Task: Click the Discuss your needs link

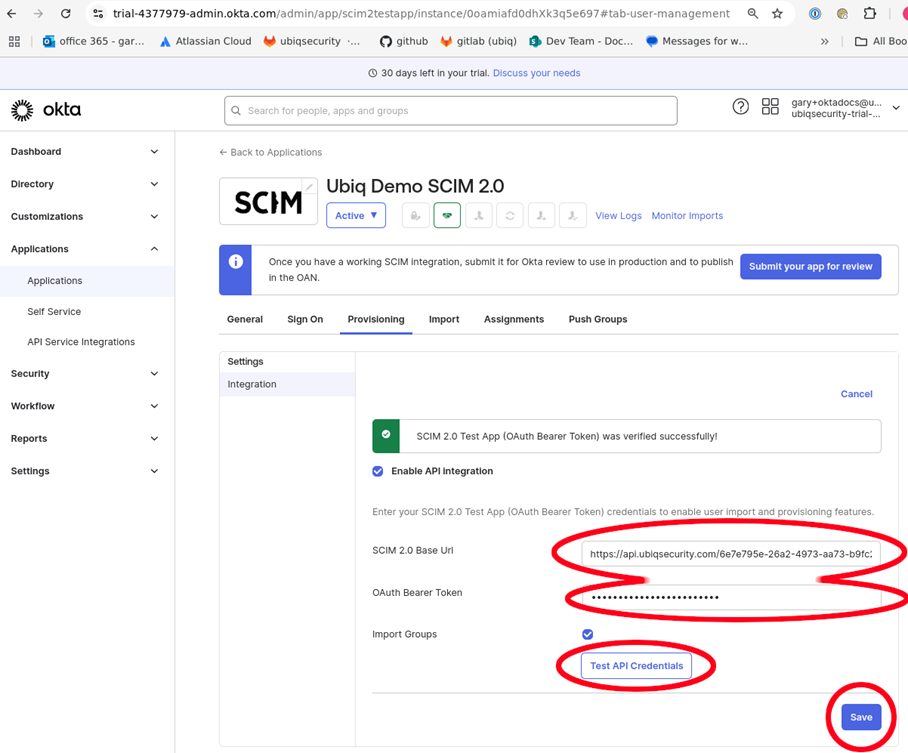Action: pos(536,73)
